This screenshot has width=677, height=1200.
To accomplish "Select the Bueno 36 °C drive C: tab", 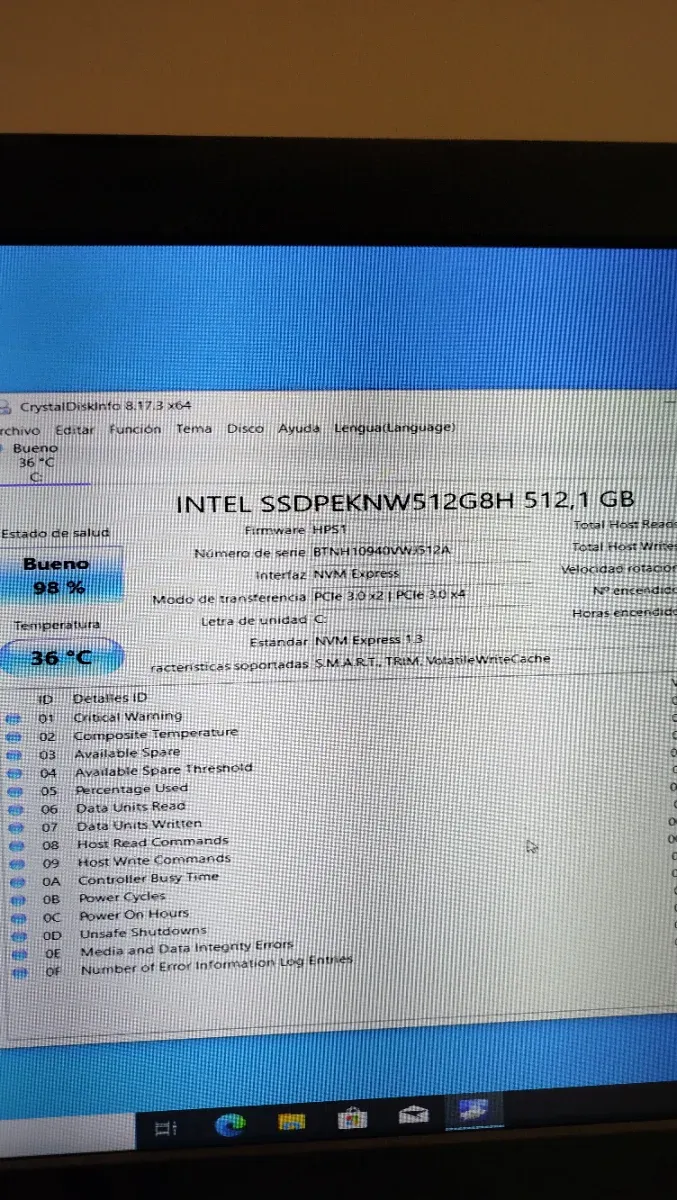I will click(36, 463).
